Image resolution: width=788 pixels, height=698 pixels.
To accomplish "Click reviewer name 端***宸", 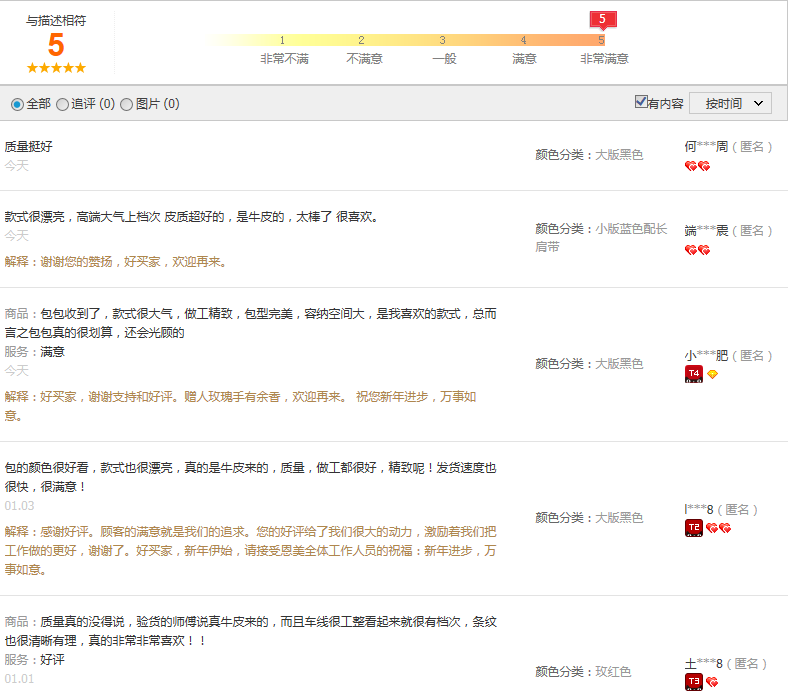I will [x=706, y=231].
